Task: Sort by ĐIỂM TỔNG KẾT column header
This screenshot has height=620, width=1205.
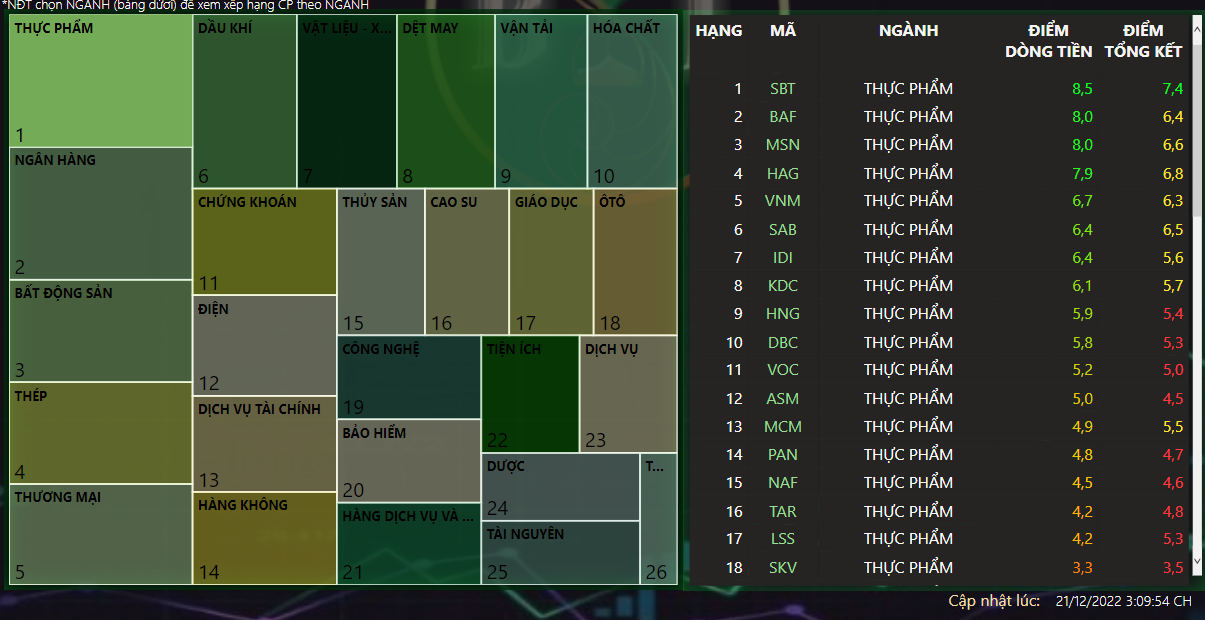Action: pos(1143,41)
